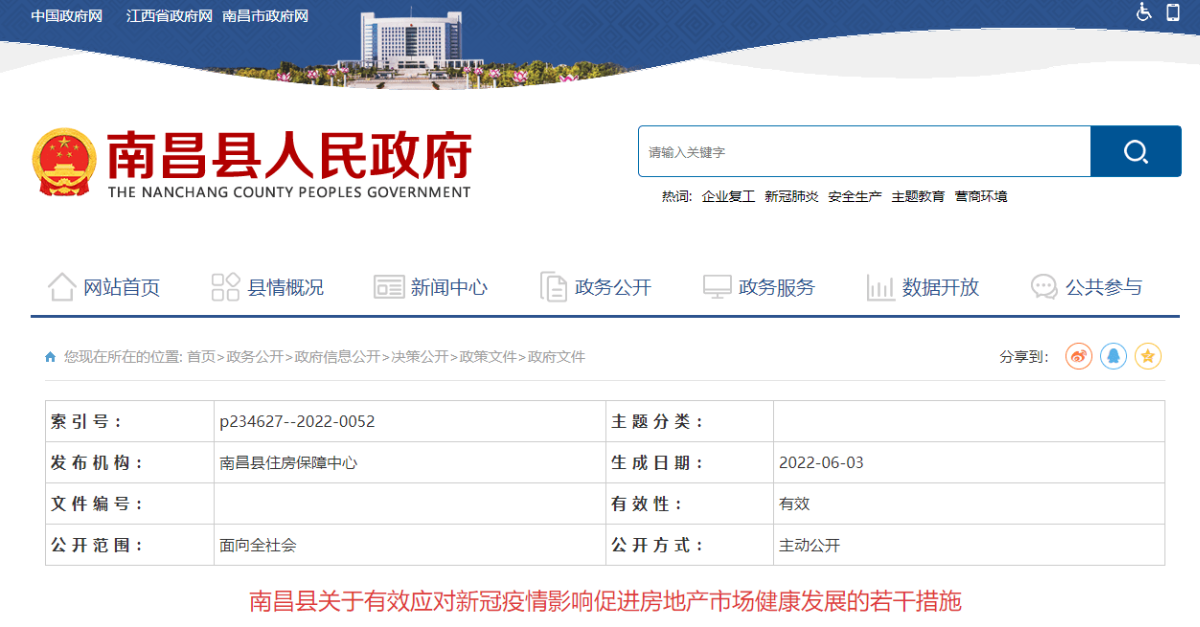Click the 南昌县人民政府 site title
The image size is (1200, 627).
[x=288, y=154]
